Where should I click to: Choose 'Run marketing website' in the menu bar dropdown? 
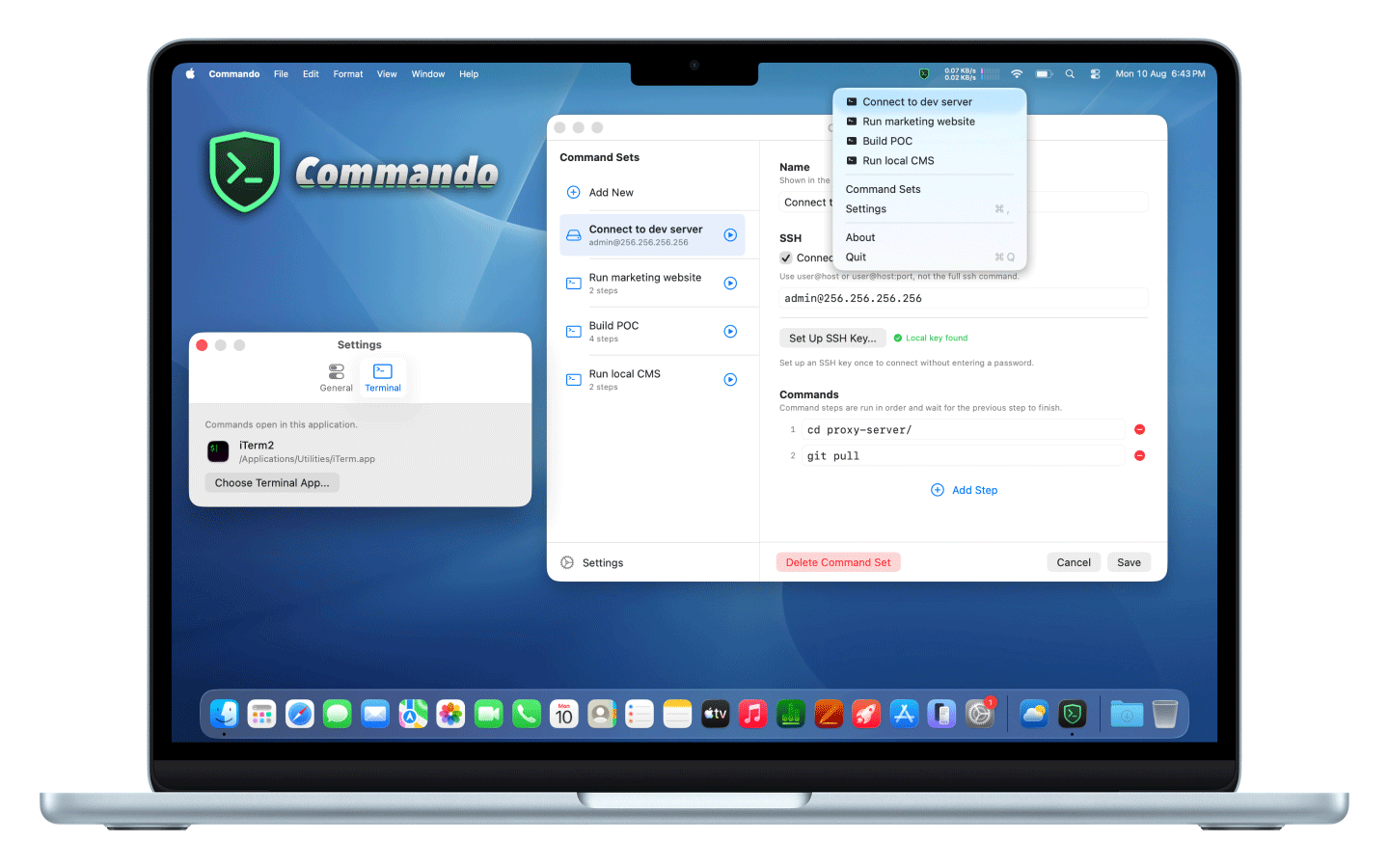point(930,122)
